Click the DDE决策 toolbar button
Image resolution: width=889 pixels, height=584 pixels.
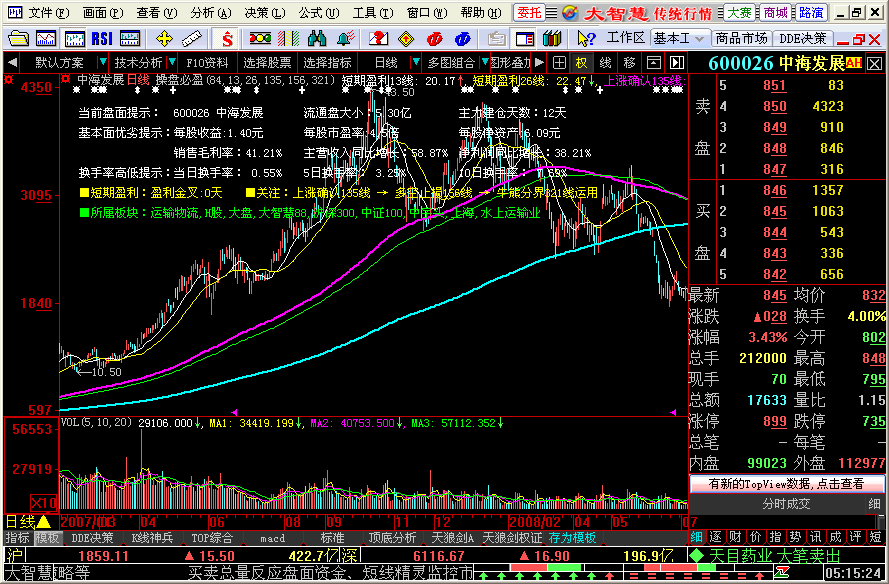(x=803, y=39)
